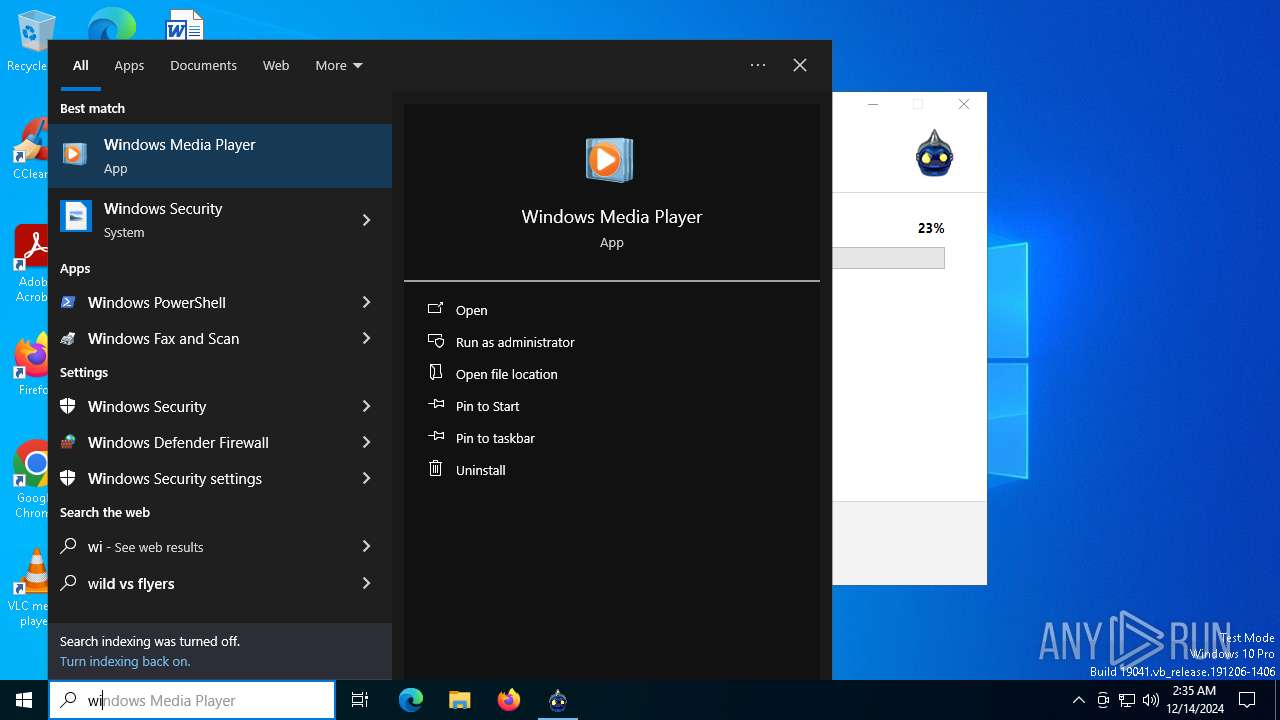
Task: Expand Windows Defender Firewall arrow
Action: pos(366,442)
